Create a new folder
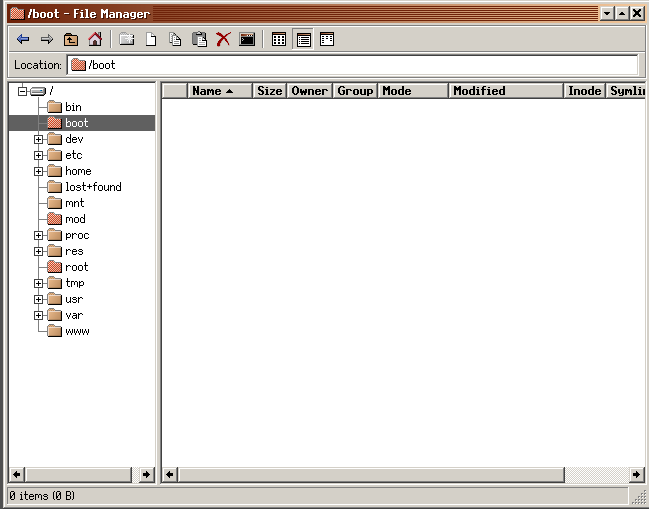 (127, 40)
